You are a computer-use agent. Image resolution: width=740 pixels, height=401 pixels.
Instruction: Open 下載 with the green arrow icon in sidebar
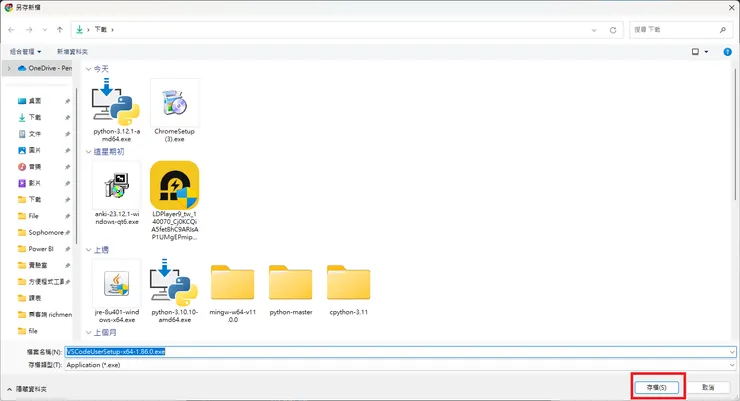[x=35, y=117]
